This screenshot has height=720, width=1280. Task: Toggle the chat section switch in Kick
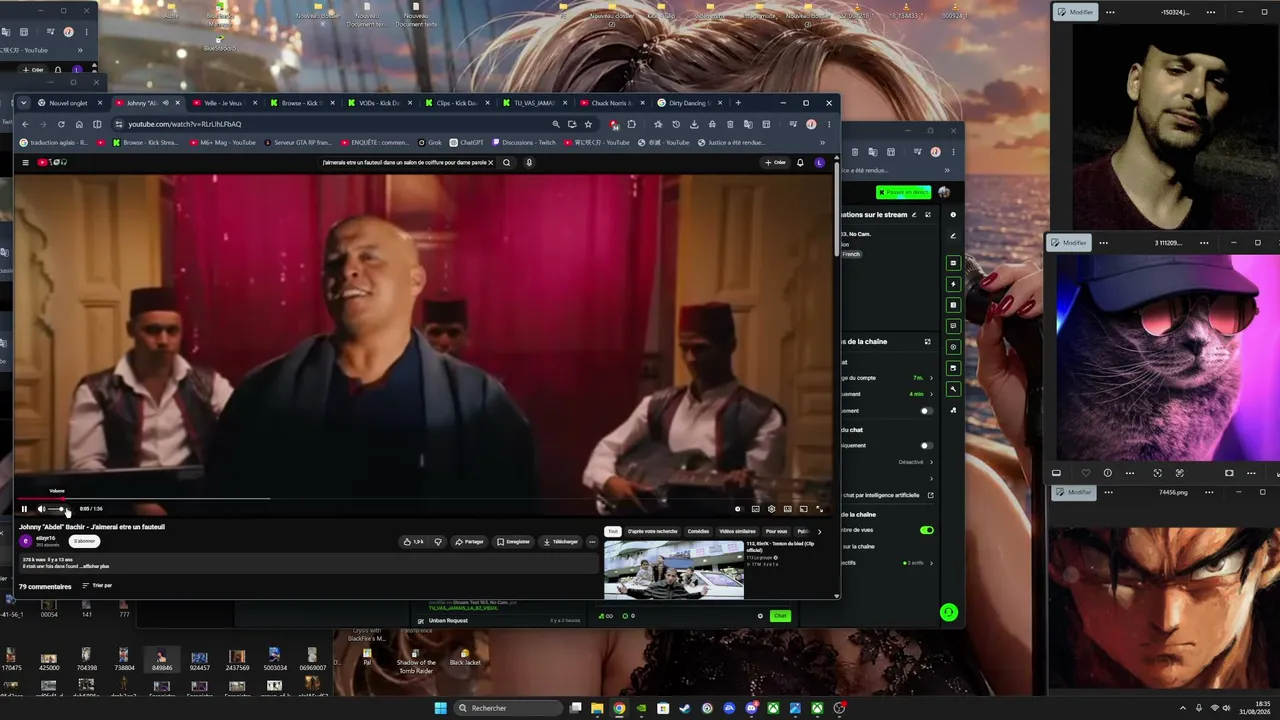(x=926, y=446)
